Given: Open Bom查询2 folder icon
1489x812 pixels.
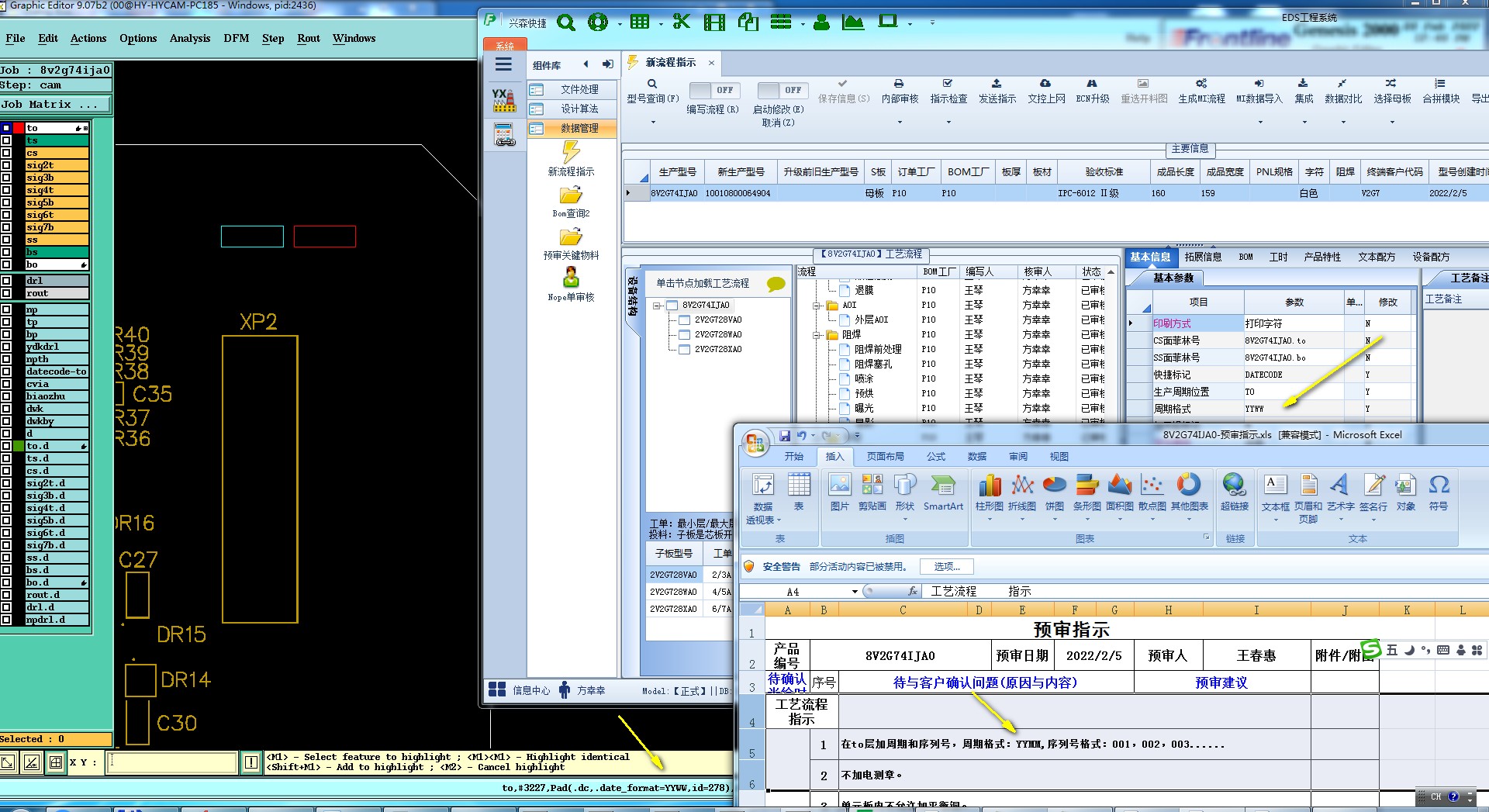Looking at the screenshot, I should click(x=571, y=195).
